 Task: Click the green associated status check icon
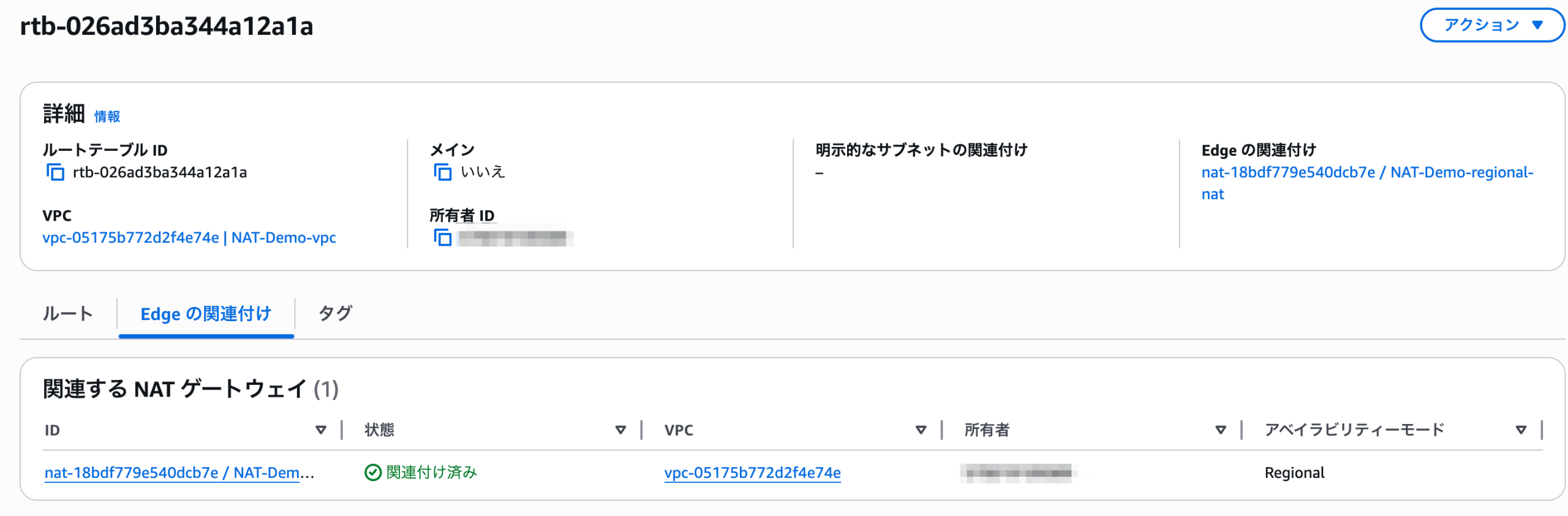click(x=372, y=472)
